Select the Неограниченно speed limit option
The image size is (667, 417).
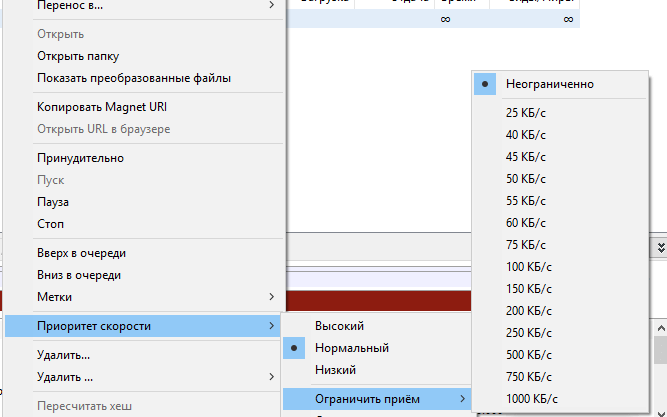point(549,84)
